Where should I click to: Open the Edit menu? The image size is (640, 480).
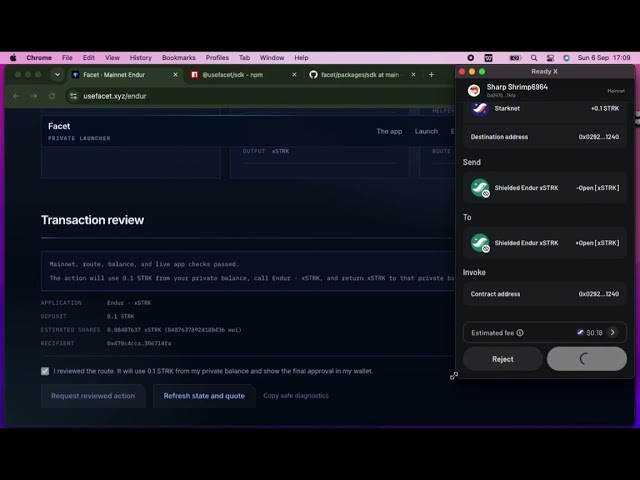coord(89,58)
